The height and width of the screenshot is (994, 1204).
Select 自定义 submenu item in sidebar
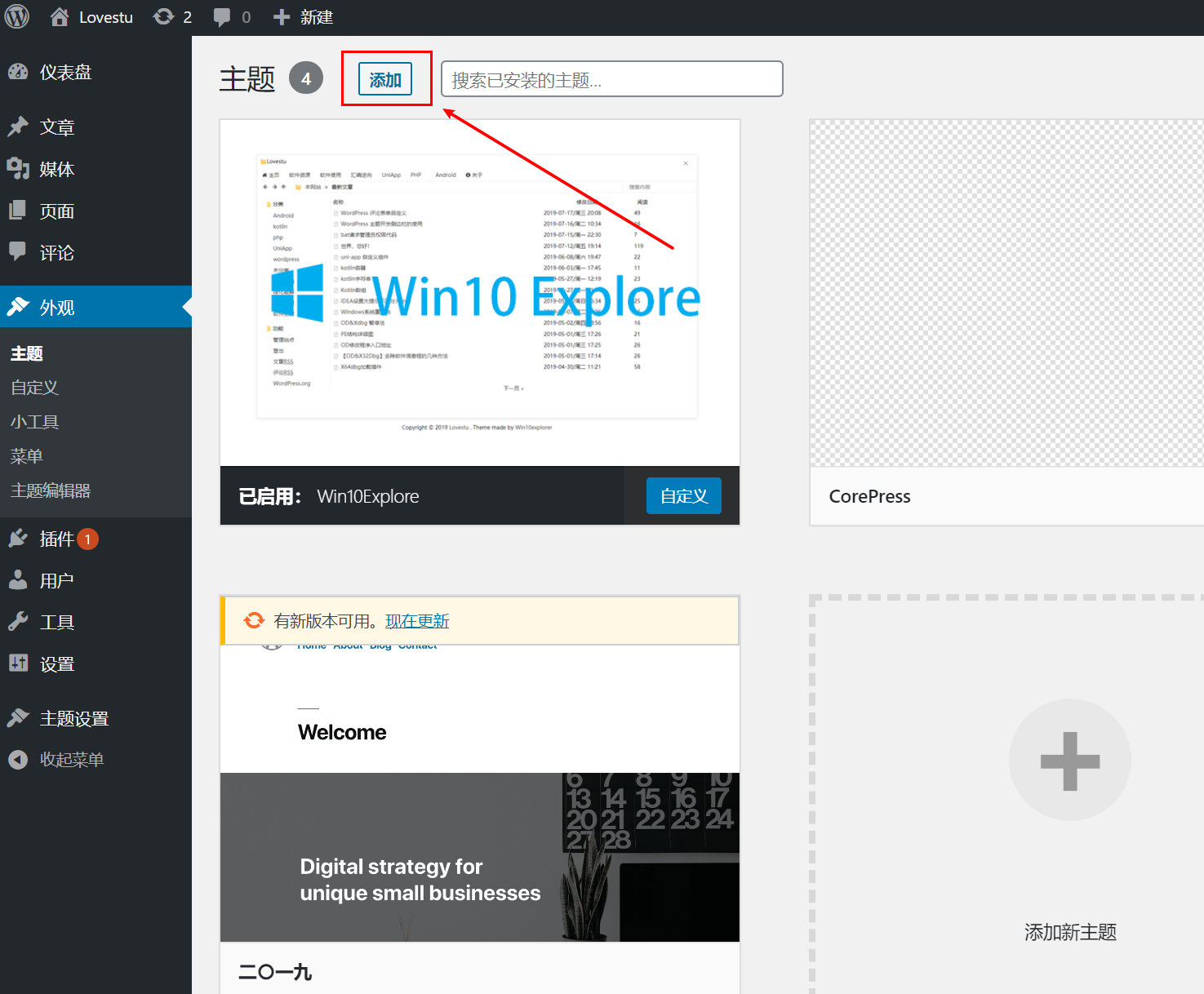(x=34, y=388)
